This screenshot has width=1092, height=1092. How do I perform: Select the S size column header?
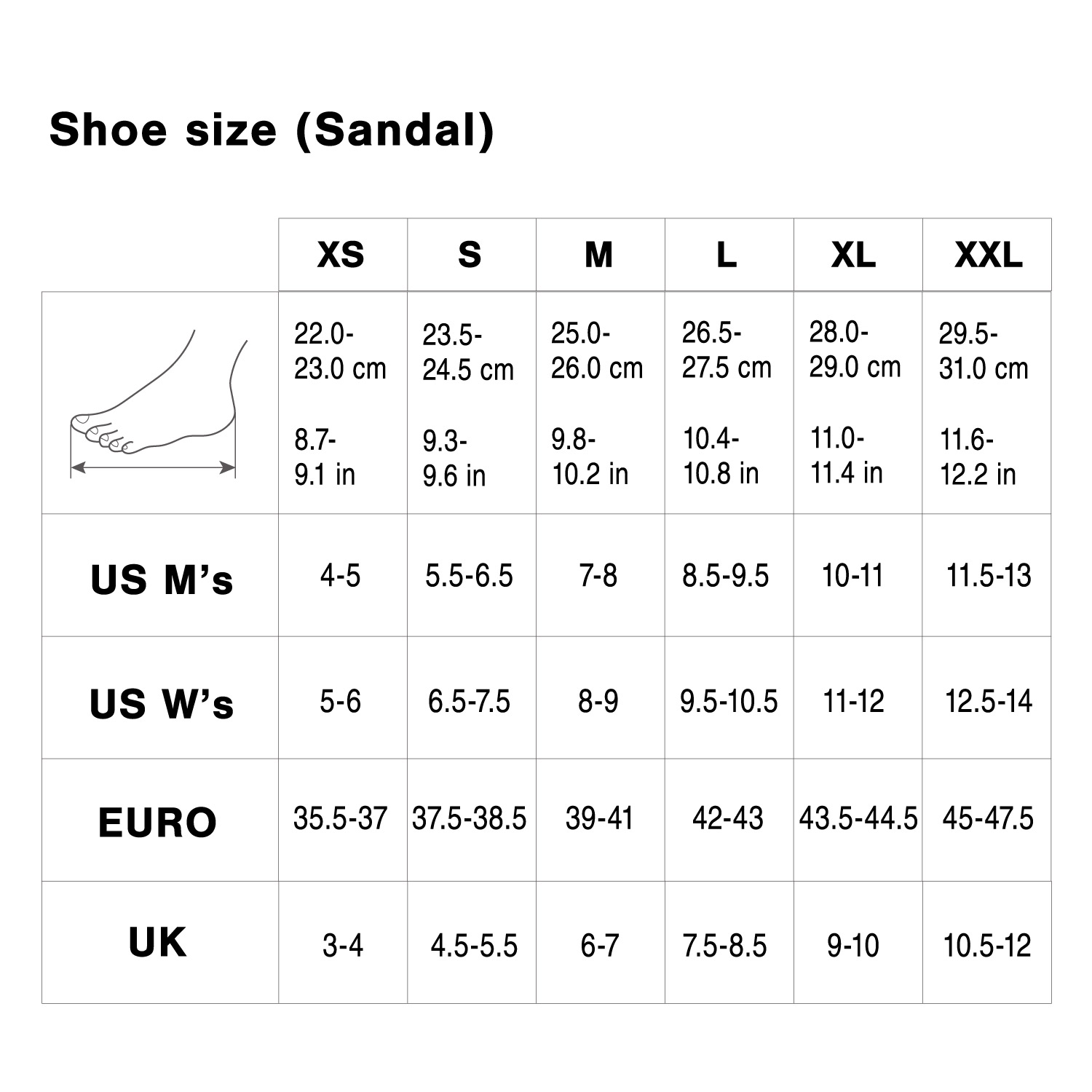[470, 255]
